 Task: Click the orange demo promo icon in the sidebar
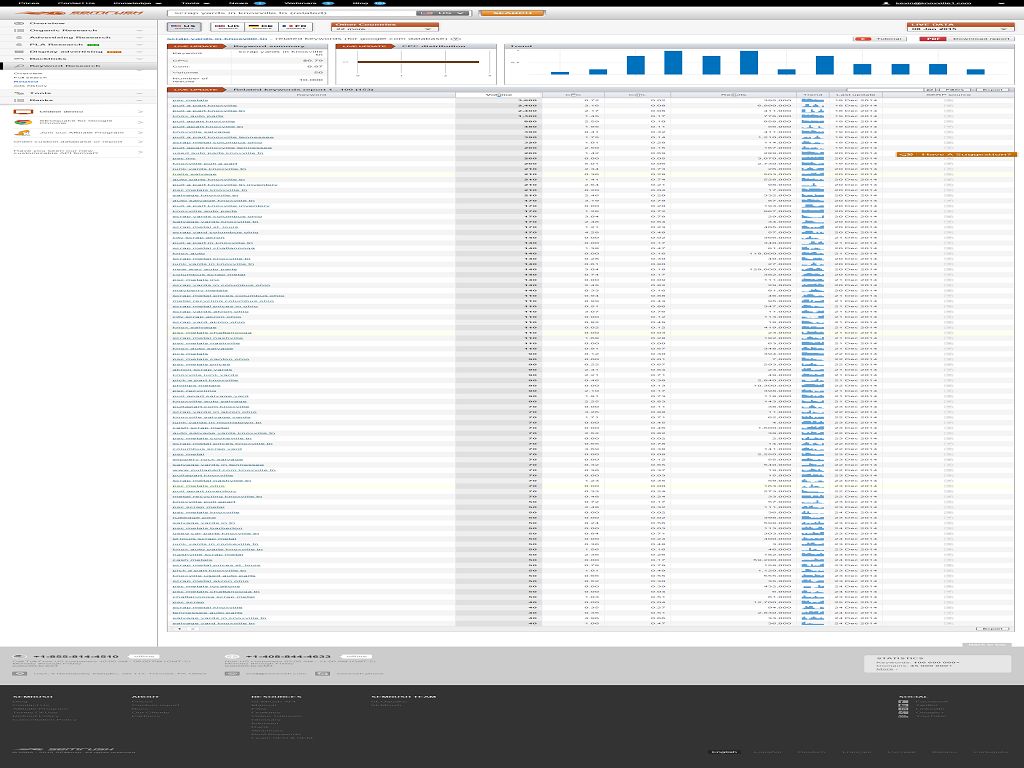pos(23,112)
